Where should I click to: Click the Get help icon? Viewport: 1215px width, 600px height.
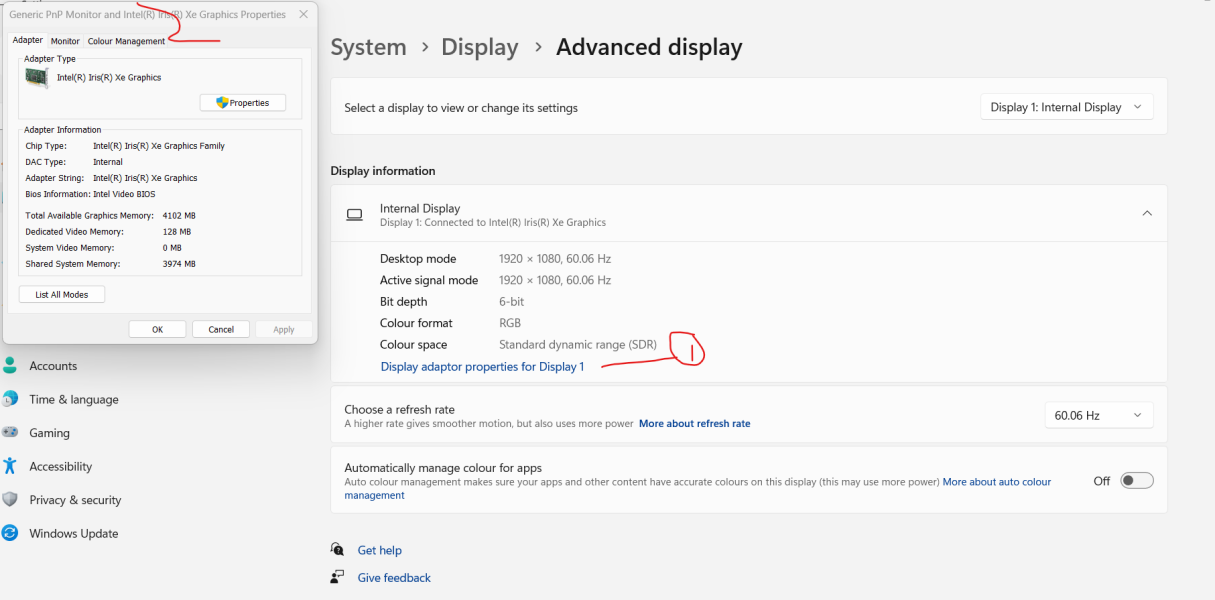337,549
